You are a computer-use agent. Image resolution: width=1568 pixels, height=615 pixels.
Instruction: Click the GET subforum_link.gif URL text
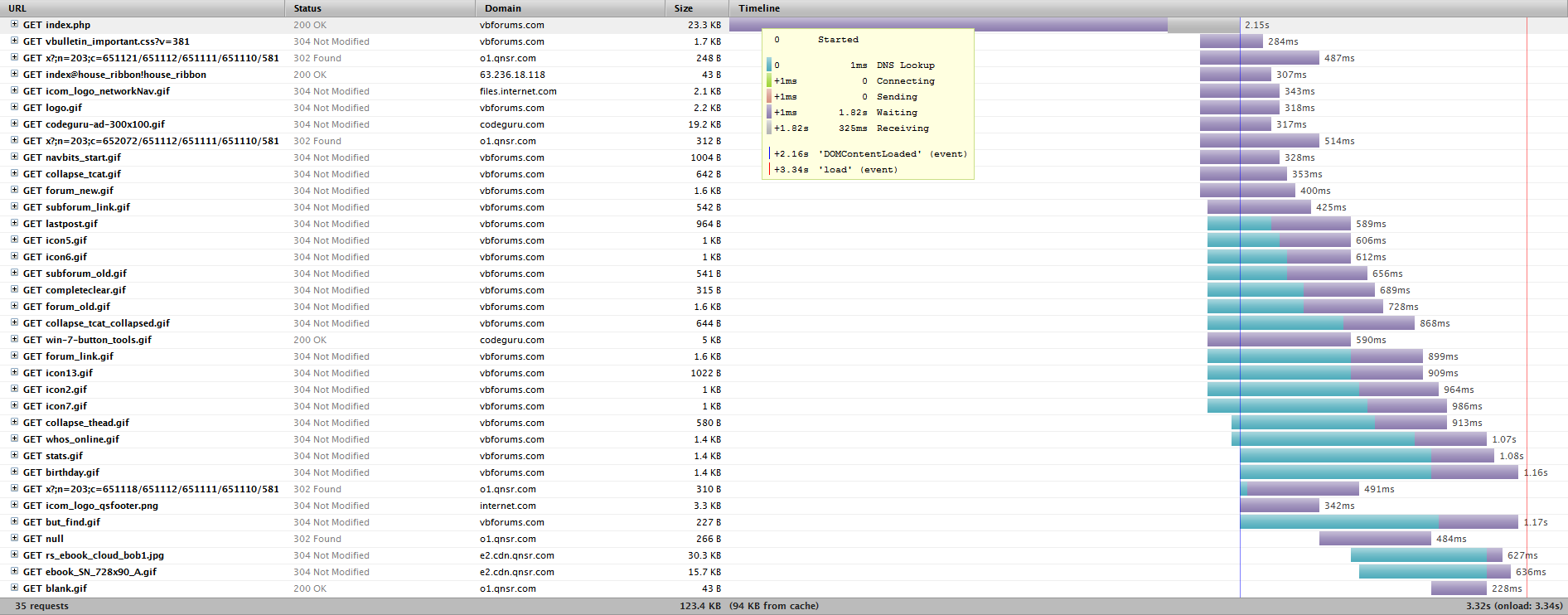(76, 207)
